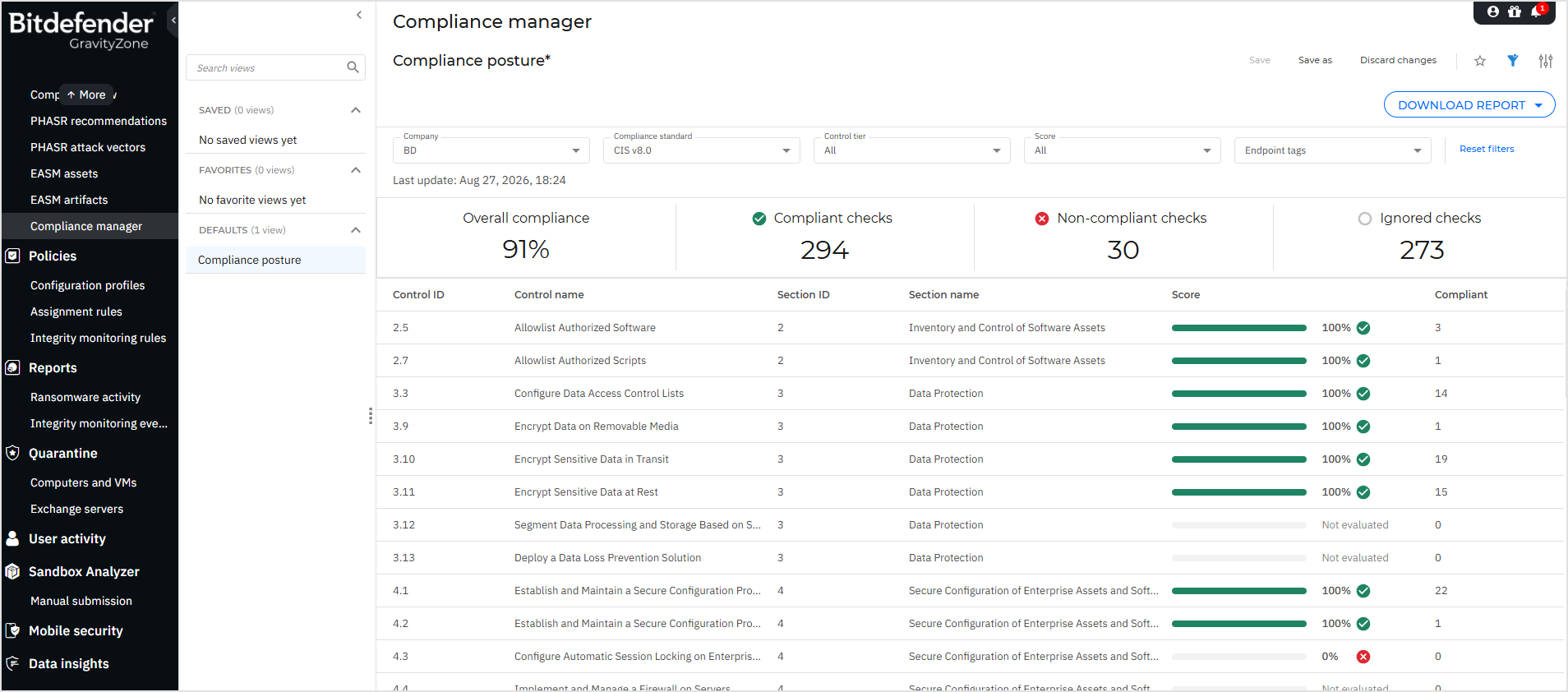Click the Policies section icon

pos(12,256)
